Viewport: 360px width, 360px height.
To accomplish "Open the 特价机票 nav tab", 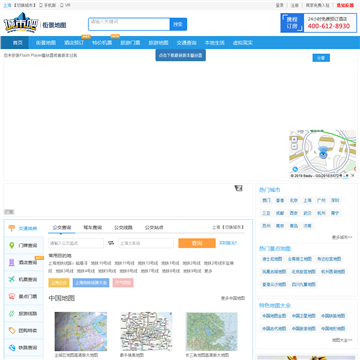I will (102, 43).
